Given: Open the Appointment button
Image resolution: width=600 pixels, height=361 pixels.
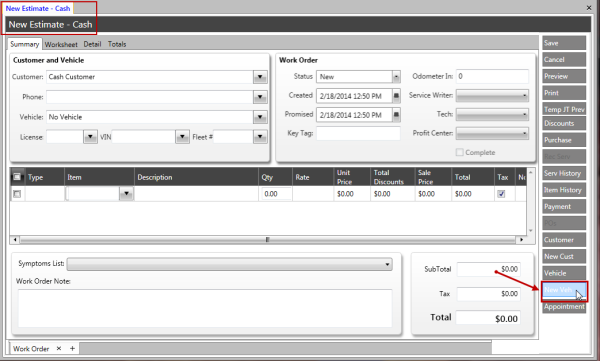Looking at the screenshot, I should tap(564, 307).
